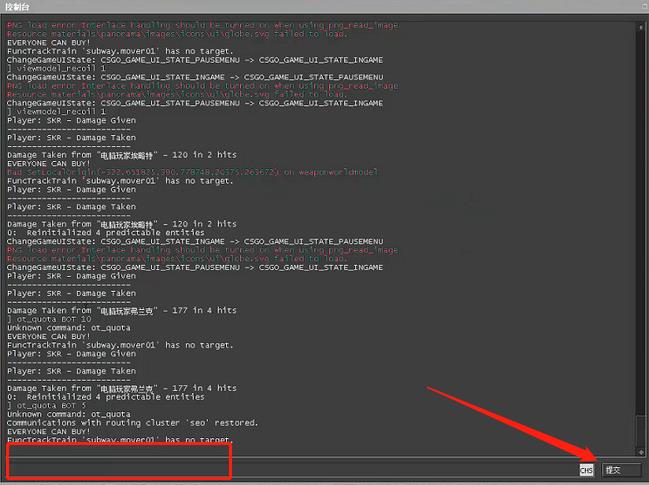Image resolution: width=649 pixels, height=485 pixels.
Task: Click the scrollbar down arrow
Action: (640, 450)
